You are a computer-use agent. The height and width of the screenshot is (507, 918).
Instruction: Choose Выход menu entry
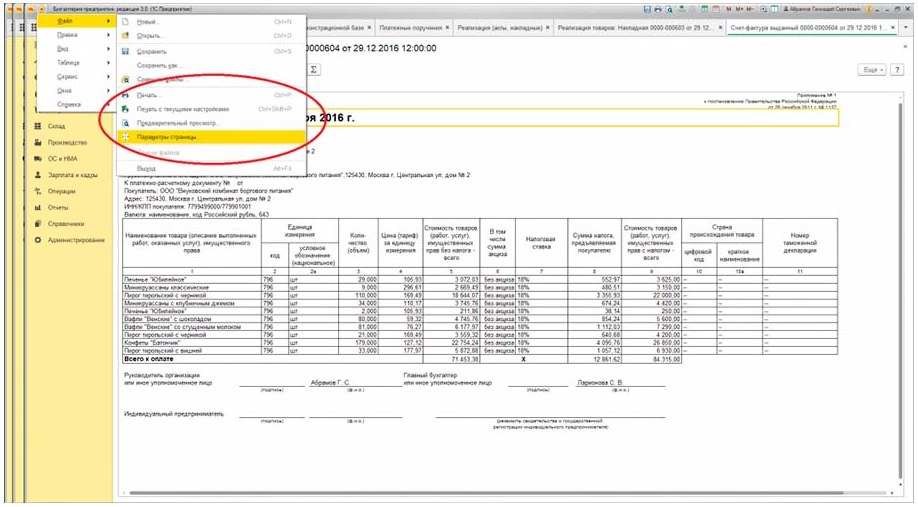tap(211, 169)
